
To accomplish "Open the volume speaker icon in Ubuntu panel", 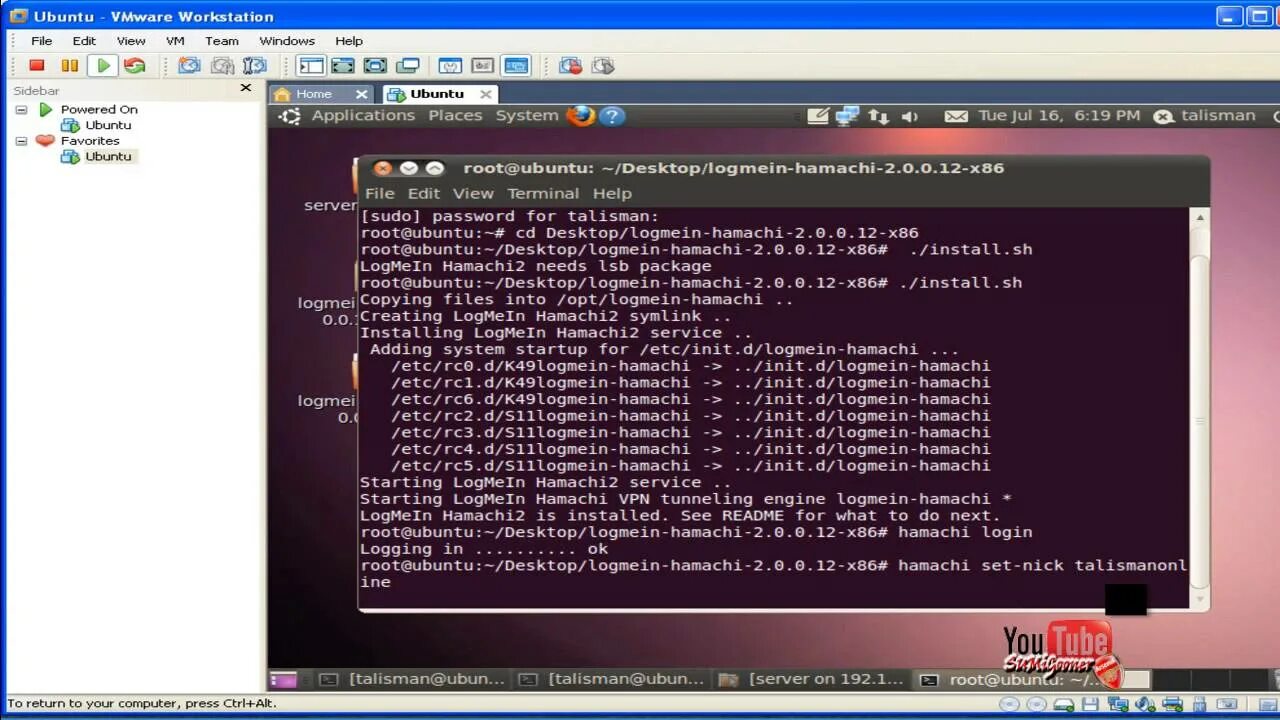I will (909, 117).
